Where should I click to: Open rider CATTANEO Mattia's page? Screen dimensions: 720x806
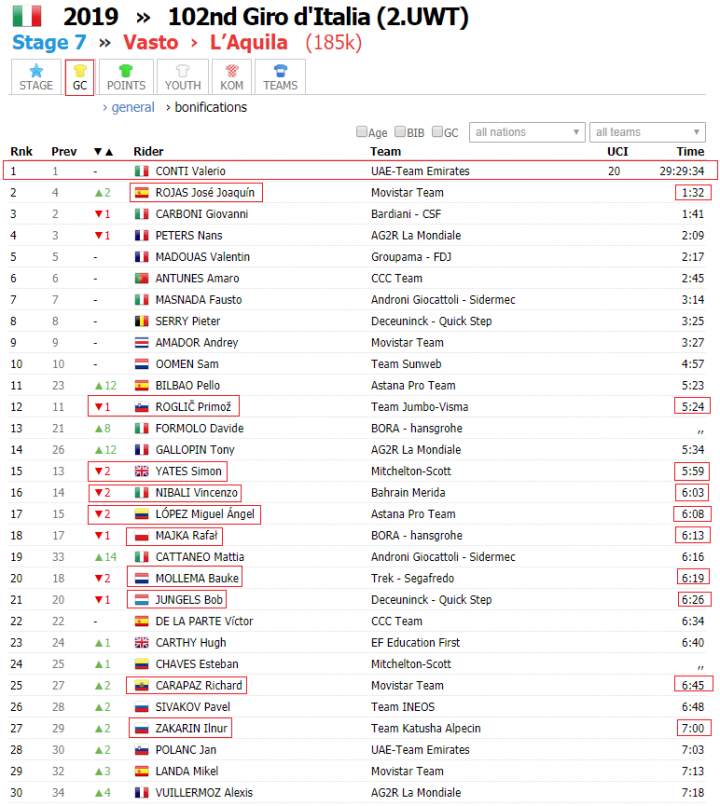pyautogui.click(x=200, y=557)
